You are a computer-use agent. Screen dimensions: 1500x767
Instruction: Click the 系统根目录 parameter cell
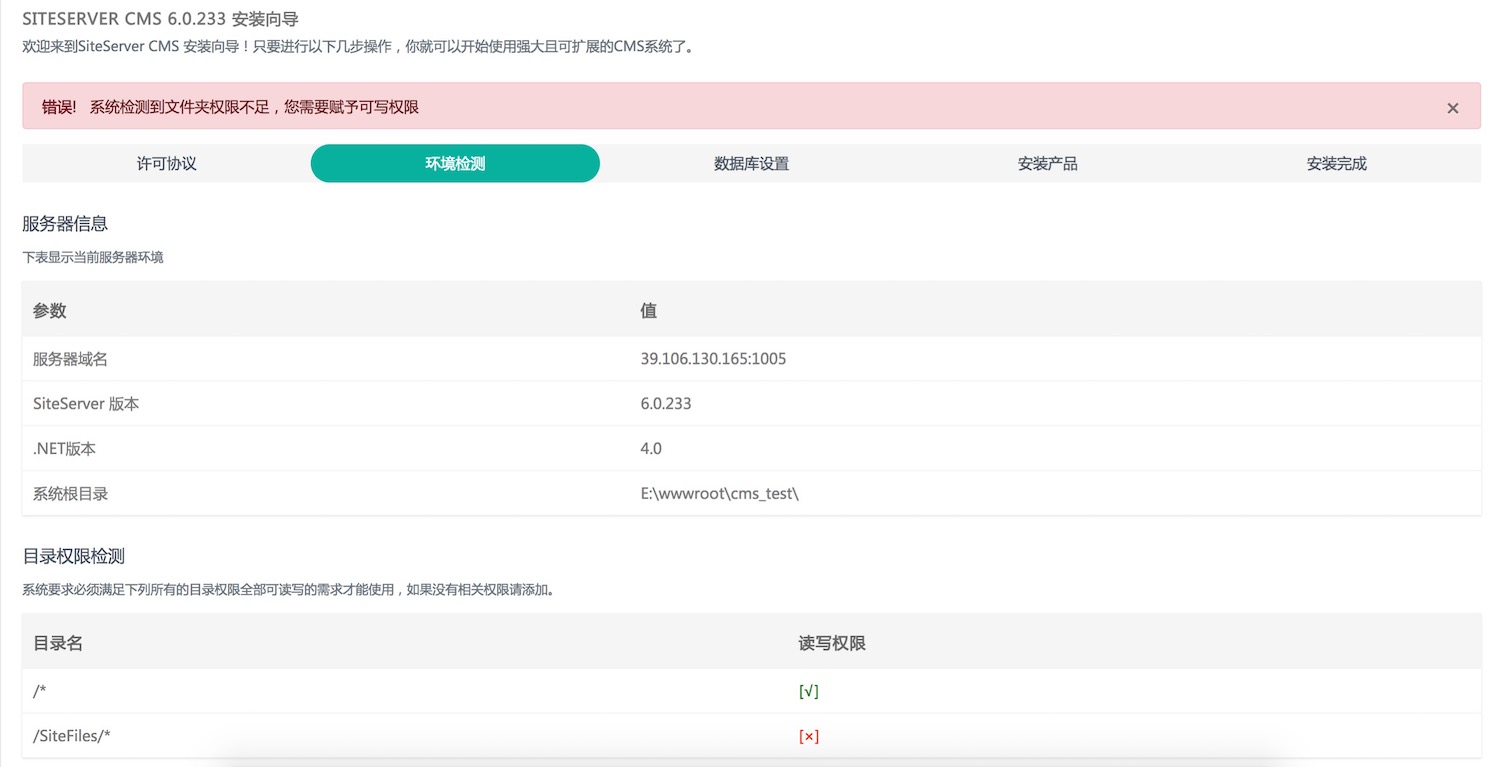(x=326, y=494)
